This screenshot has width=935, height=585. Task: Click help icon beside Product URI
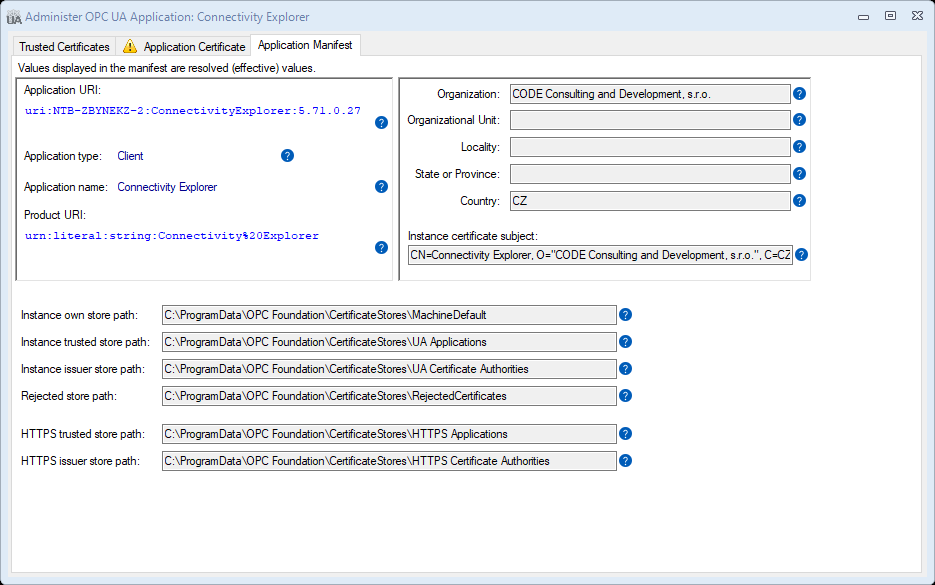(381, 247)
